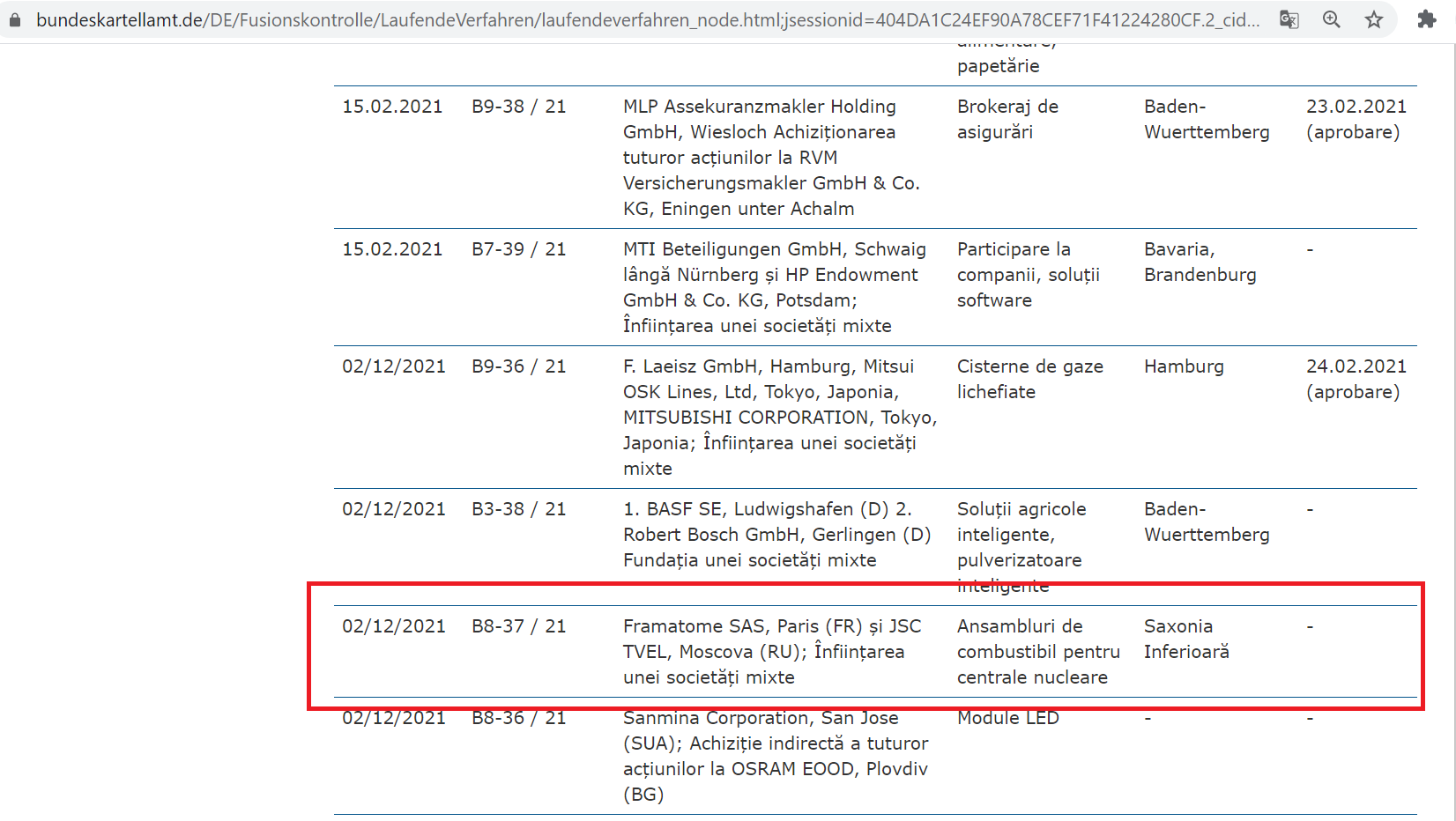1456x821 pixels.
Task: Click 'Brokeraj de asigurări' cell
Action: (x=1007, y=119)
